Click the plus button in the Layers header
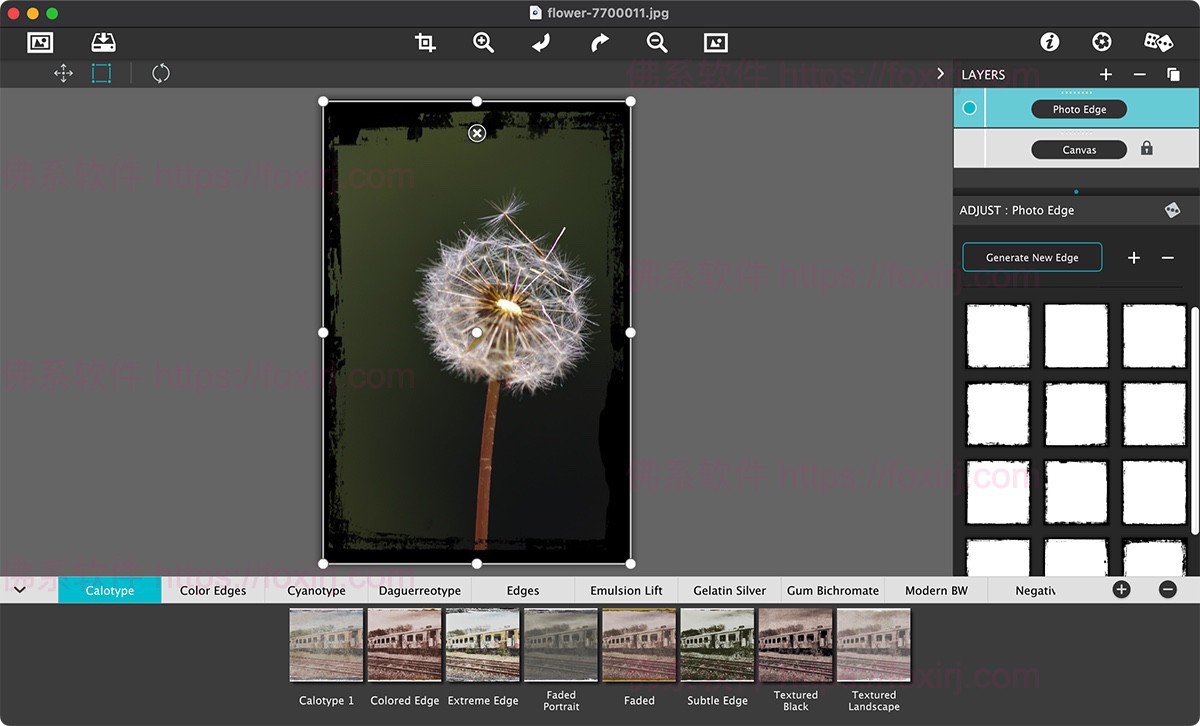 tap(1105, 74)
